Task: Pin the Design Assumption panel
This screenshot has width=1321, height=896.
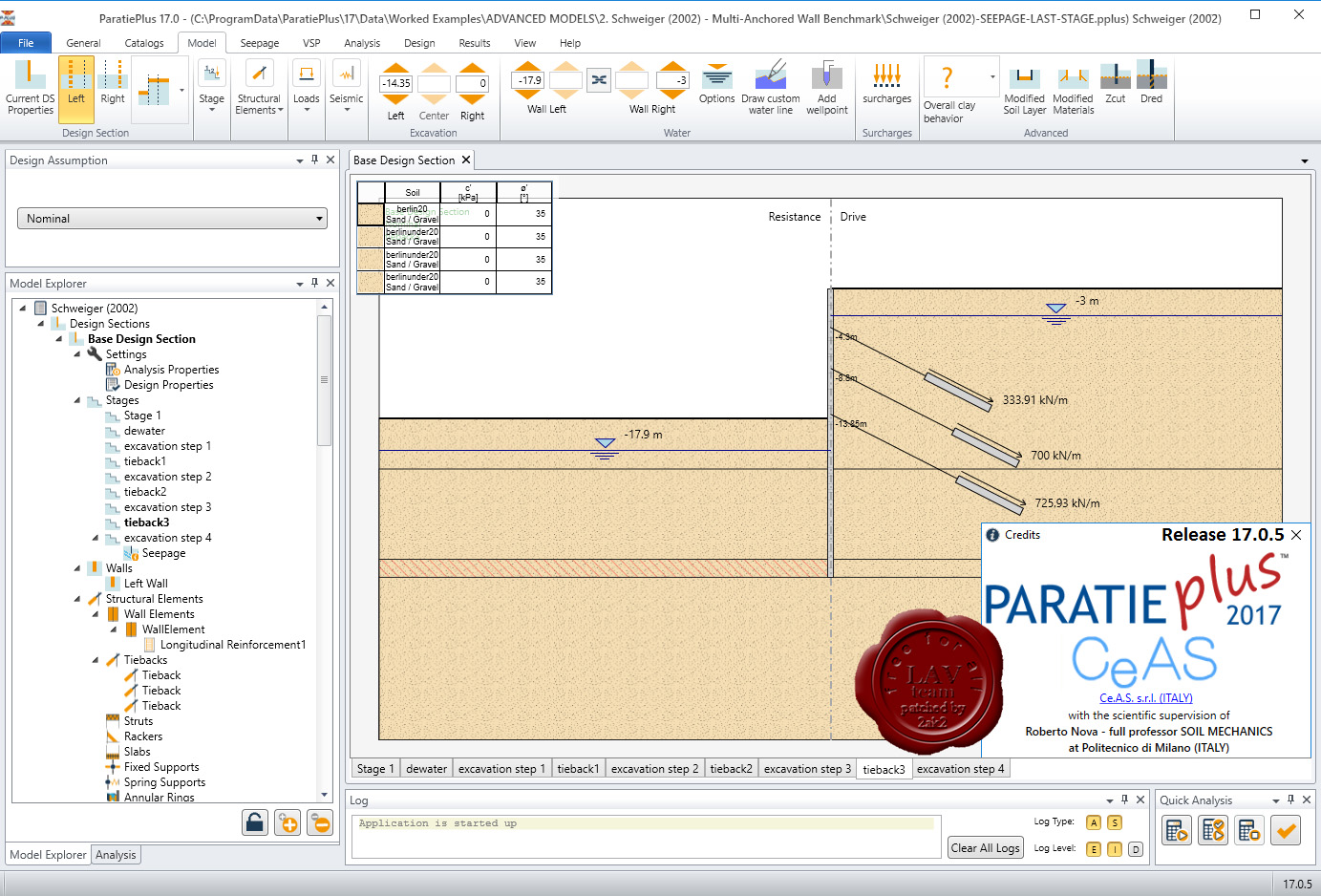Action: coord(314,160)
